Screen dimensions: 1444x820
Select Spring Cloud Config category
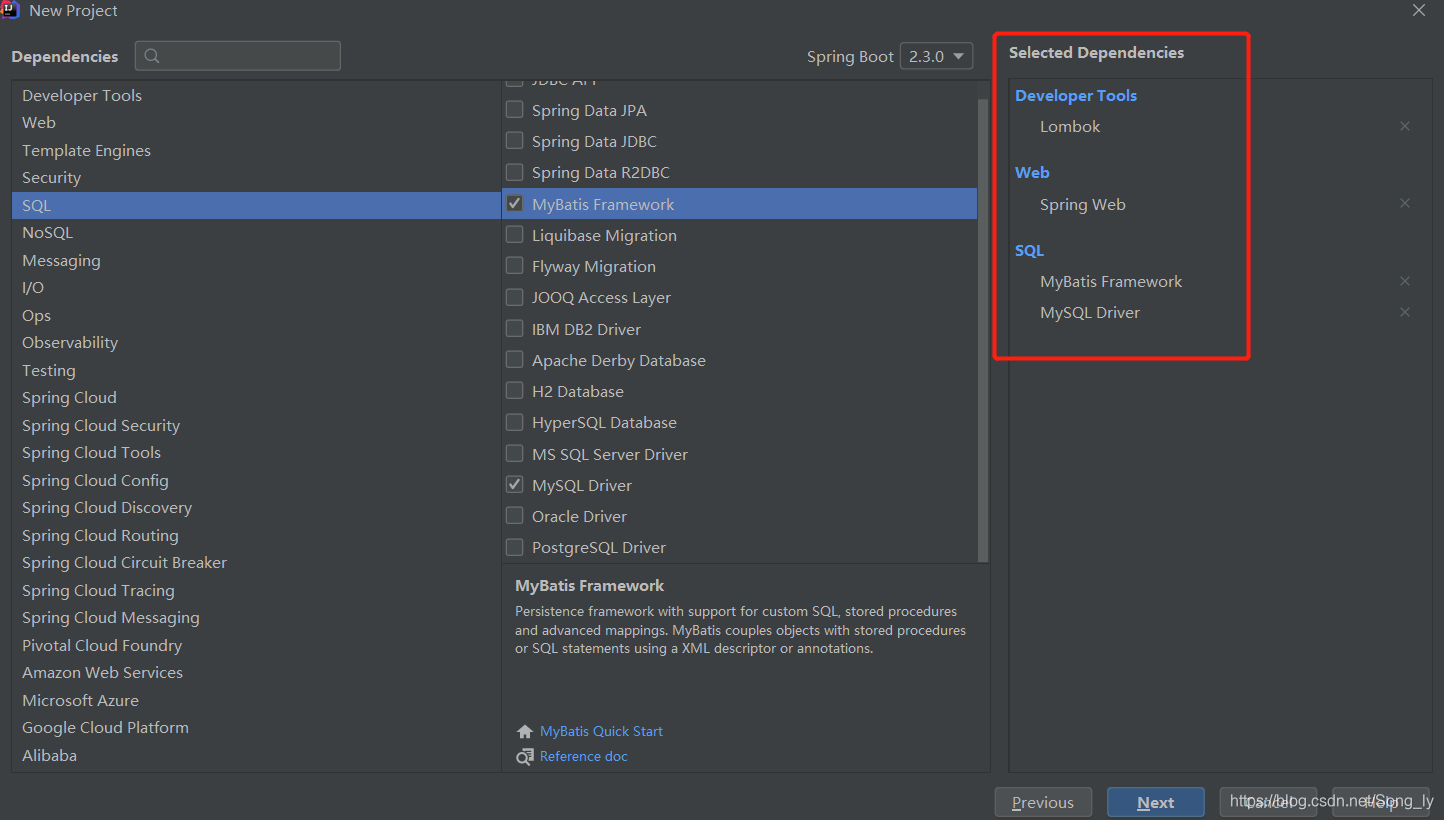pos(256,480)
